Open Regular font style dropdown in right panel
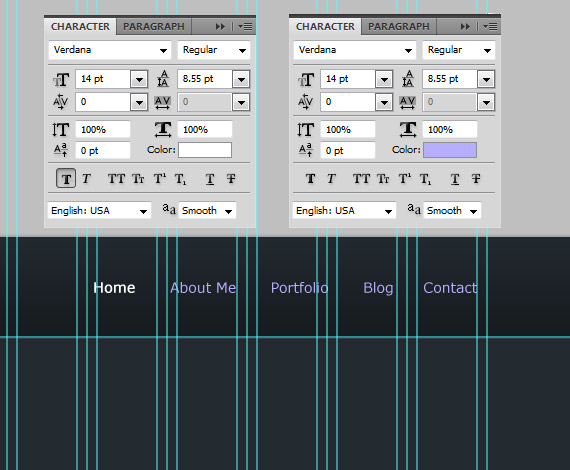This screenshot has width=570, height=470. 459,50
